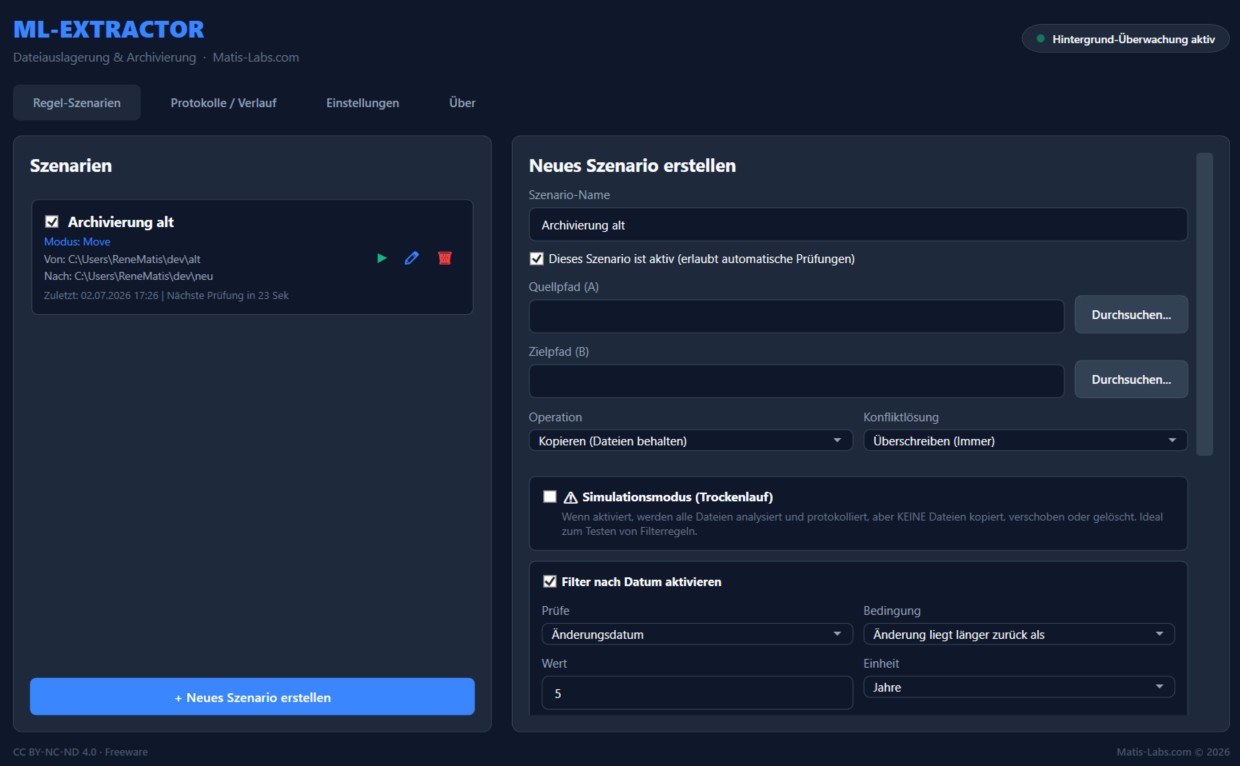The image size is (1240, 766).
Task: Uncheck the Archivierung alt scenario checkbox in list
Action: coord(52,222)
